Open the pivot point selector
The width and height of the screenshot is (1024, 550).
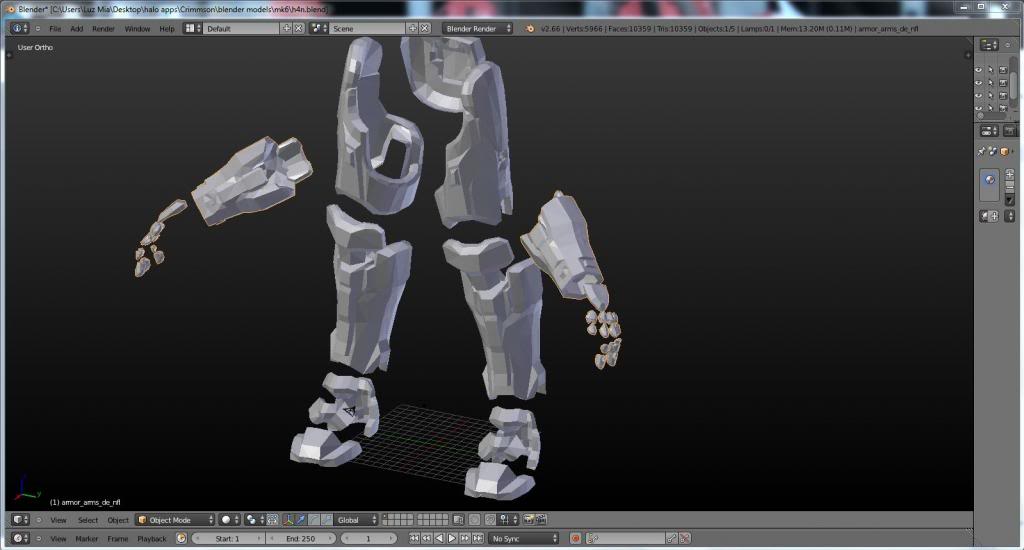point(251,520)
